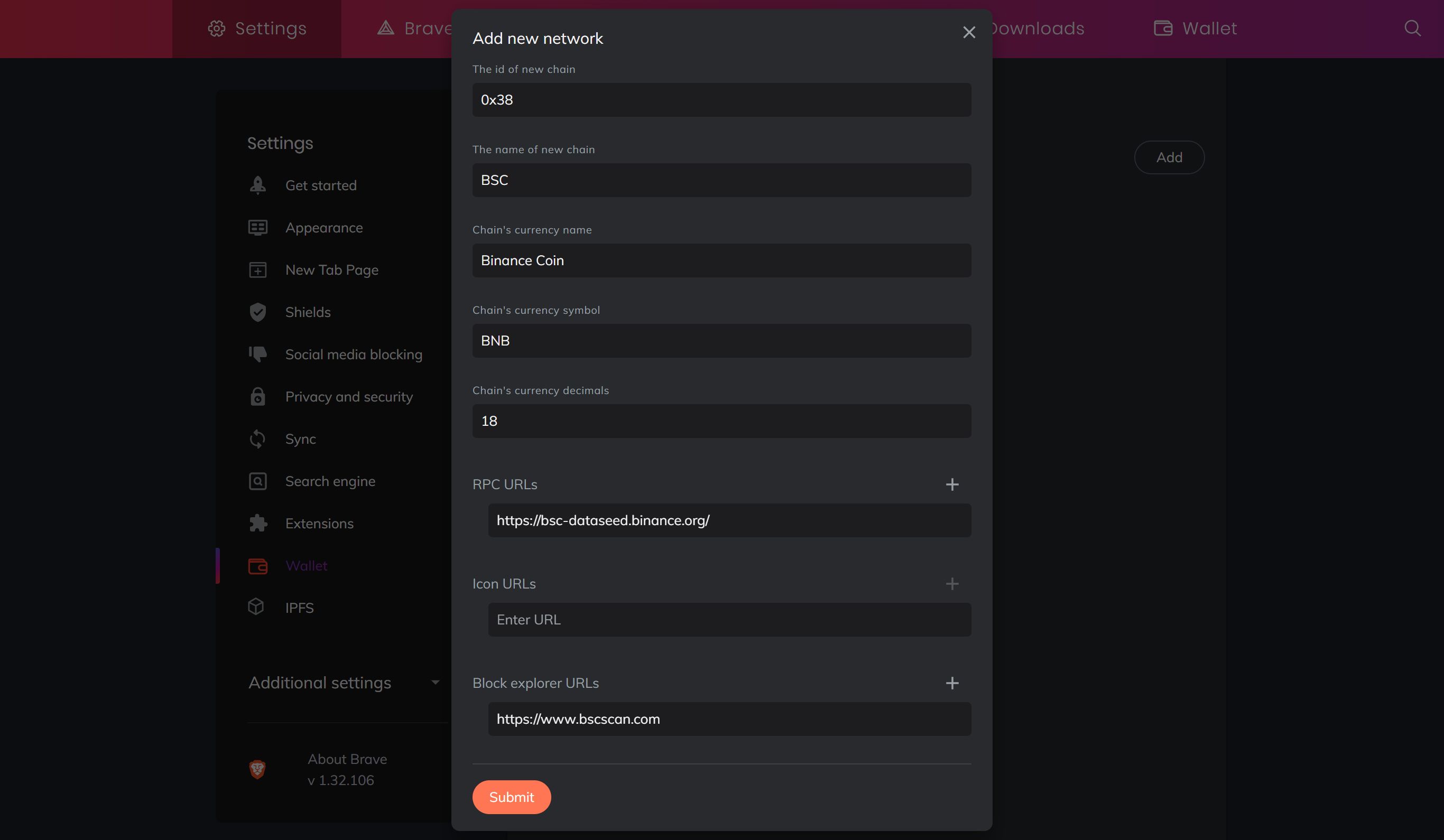Click the Add new network dialog title
Screen dimensions: 1444x840
click(x=538, y=39)
